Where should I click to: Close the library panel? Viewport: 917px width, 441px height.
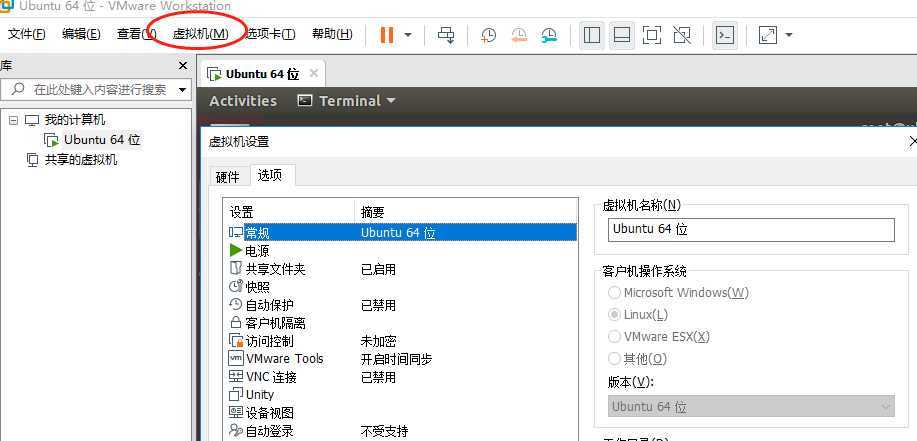coord(183,66)
